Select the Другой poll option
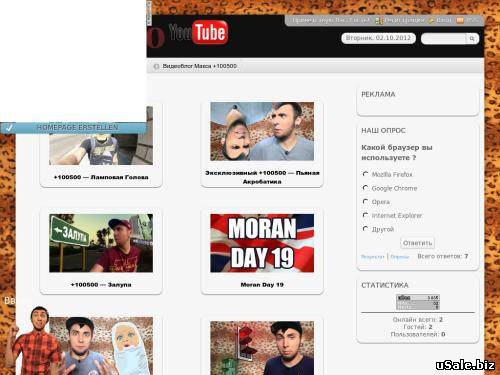Image resolution: width=500 pixels, height=375 pixels. coord(365,229)
